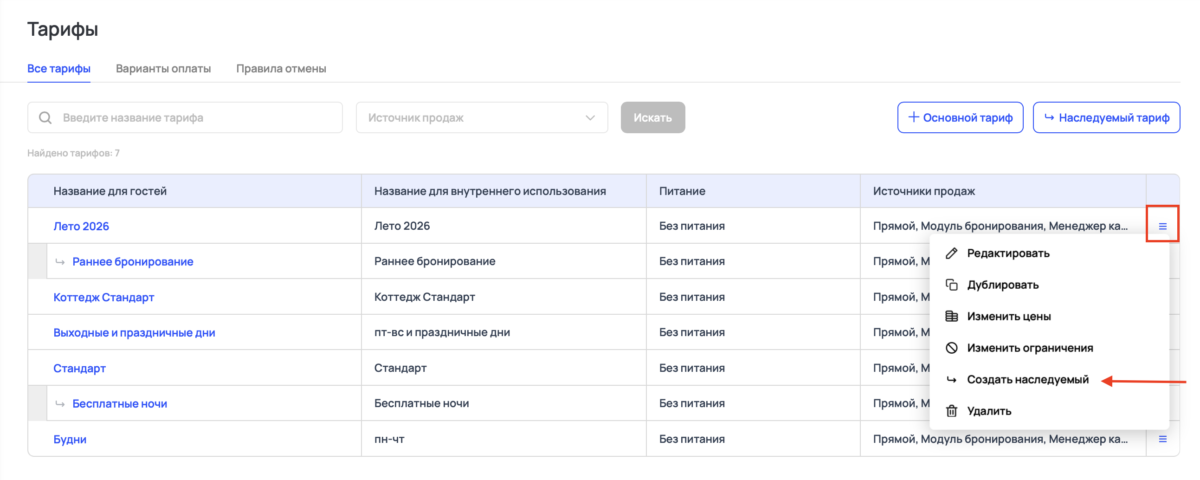
Task: Open the Правила отмены tab
Action: click(281, 69)
